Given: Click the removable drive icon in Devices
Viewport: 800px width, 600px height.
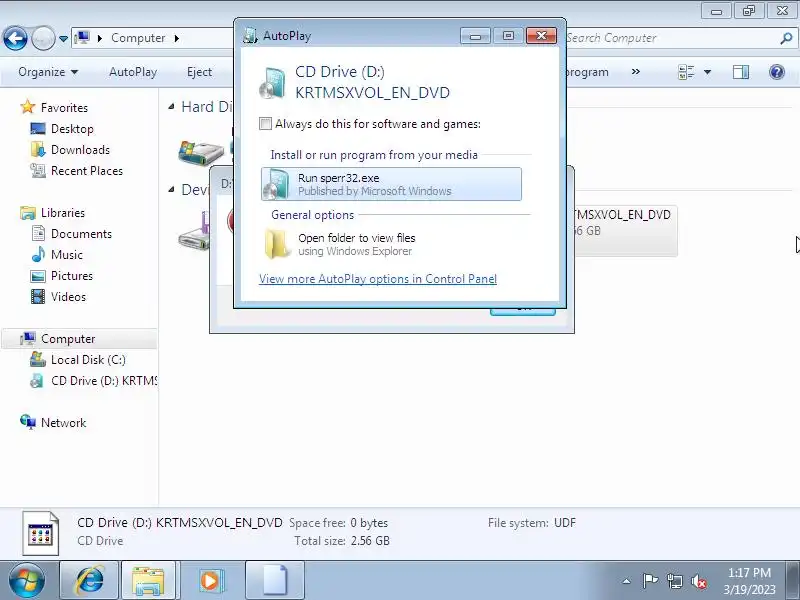Looking at the screenshot, I should 194,231.
